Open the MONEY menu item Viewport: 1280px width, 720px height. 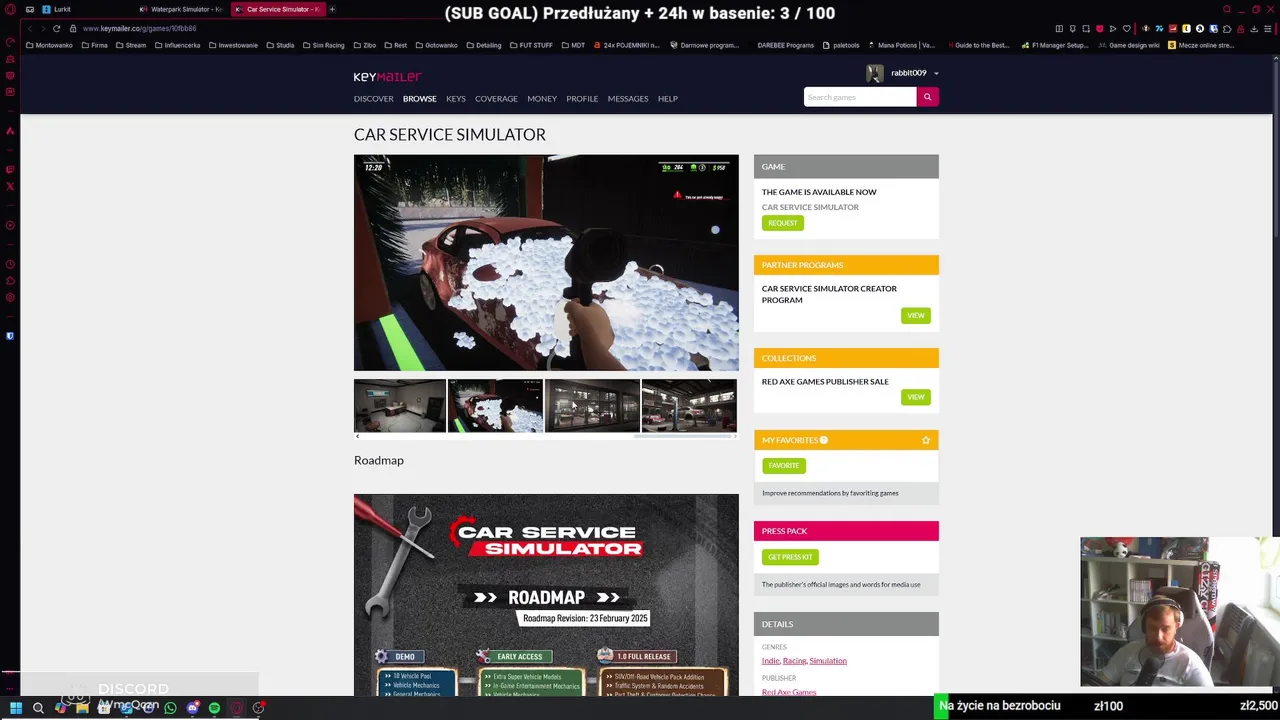point(542,99)
